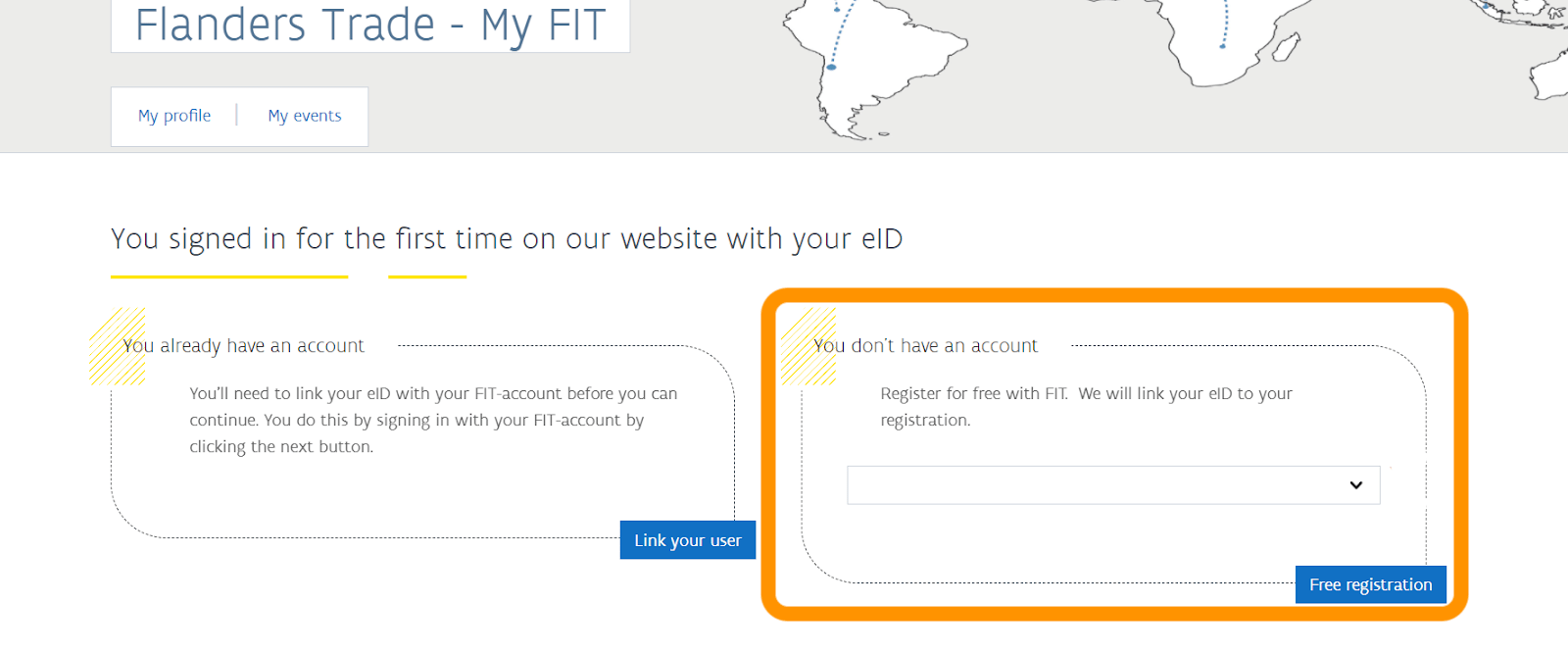The height and width of the screenshot is (655, 1568).
Task: Click yellow hatched icon beside 'You don't have an account'
Action: coord(808,346)
